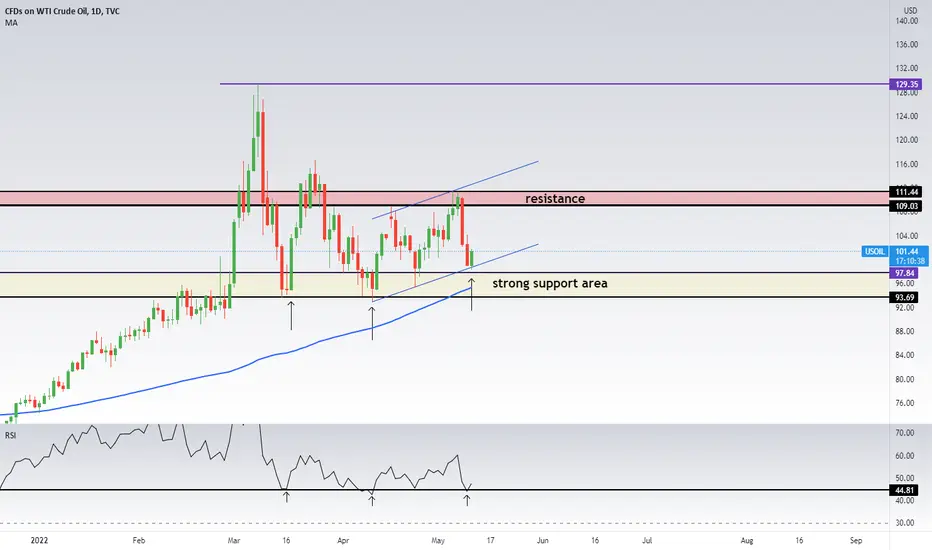Click the USD currency label on the price axis
This screenshot has width=932, height=550.
pos(910,11)
